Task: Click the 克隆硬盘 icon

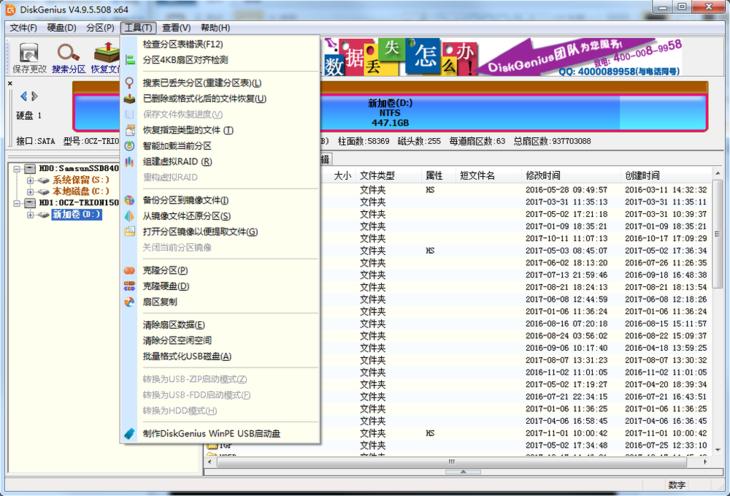Action: click(130, 286)
